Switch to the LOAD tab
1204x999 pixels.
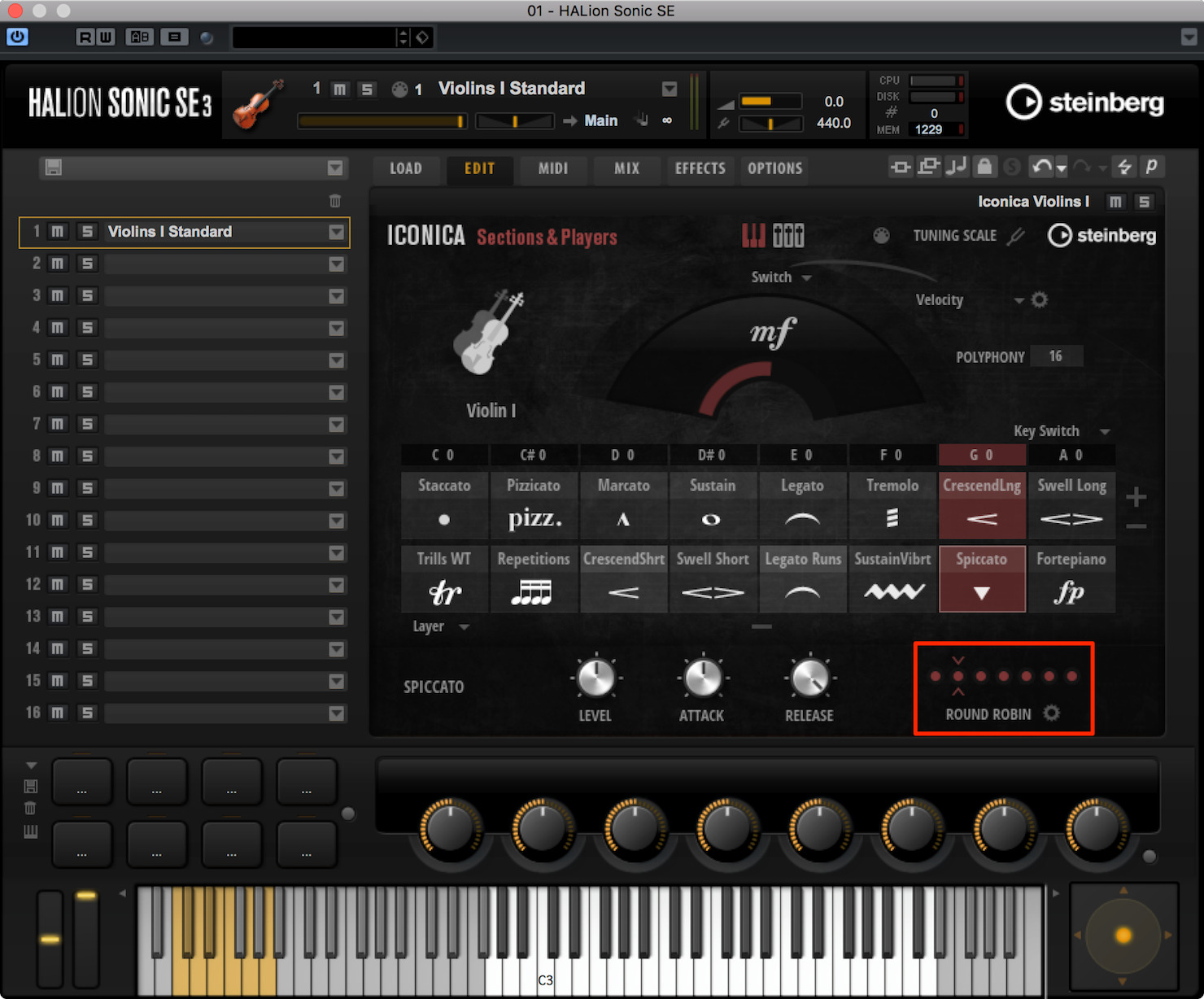pyautogui.click(x=406, y=168)
